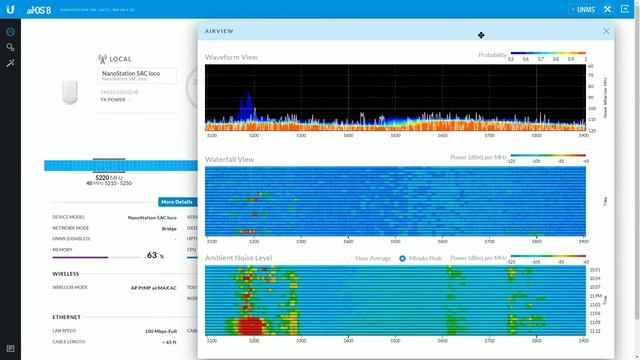Click the bottom sidebar log icon

pyautogui.click(x=11, y=348)
